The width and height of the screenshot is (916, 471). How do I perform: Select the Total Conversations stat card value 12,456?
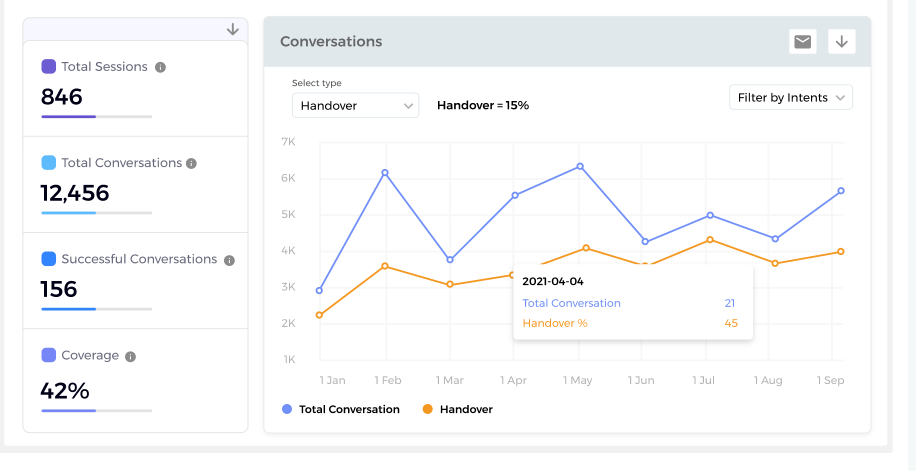75,193
